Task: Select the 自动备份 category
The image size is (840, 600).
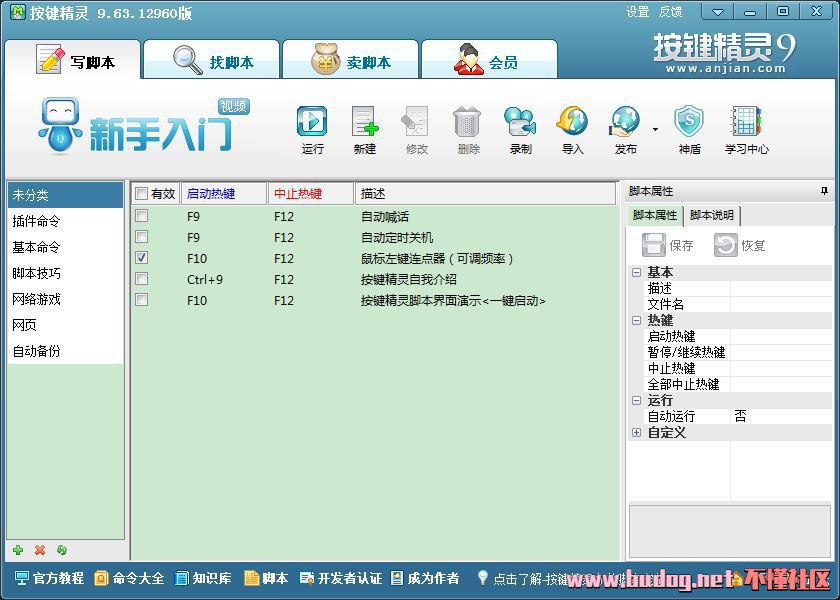Action: tap(65, 351)
